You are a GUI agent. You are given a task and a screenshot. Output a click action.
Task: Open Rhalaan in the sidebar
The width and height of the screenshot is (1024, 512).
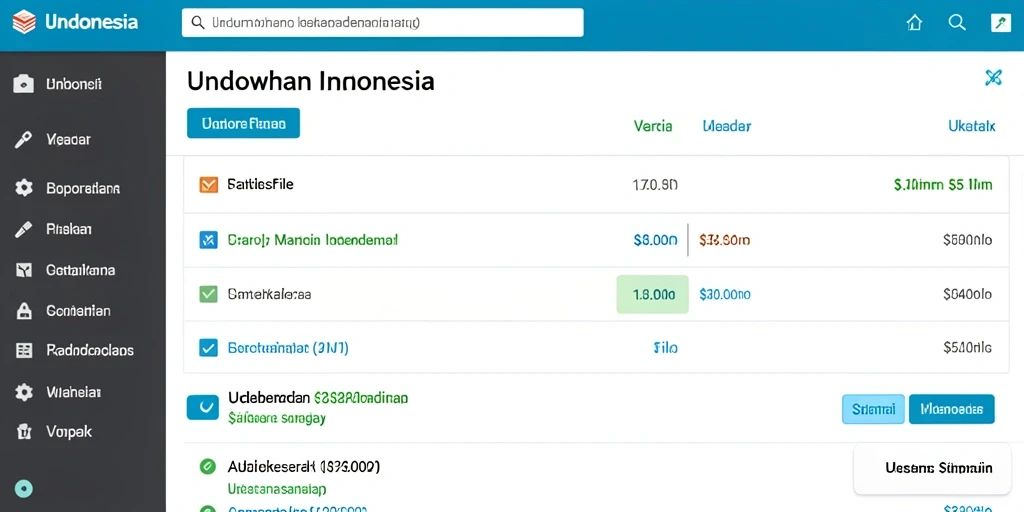pos(69,229)
